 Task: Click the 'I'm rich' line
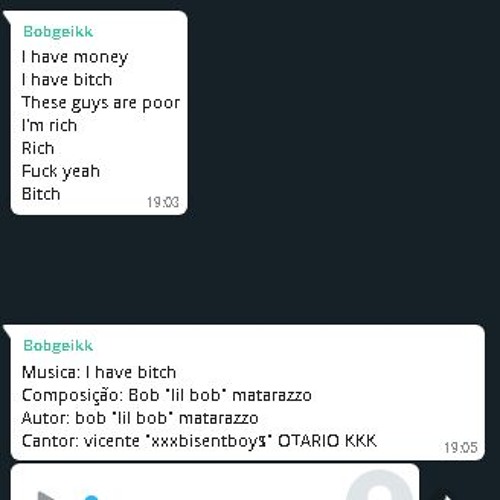(49, 126)
